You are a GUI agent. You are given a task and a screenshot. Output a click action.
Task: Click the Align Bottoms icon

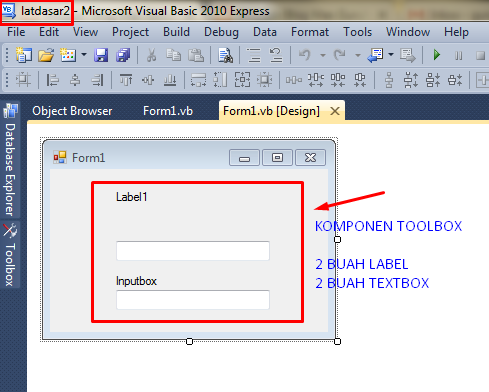tap(170, 80)
